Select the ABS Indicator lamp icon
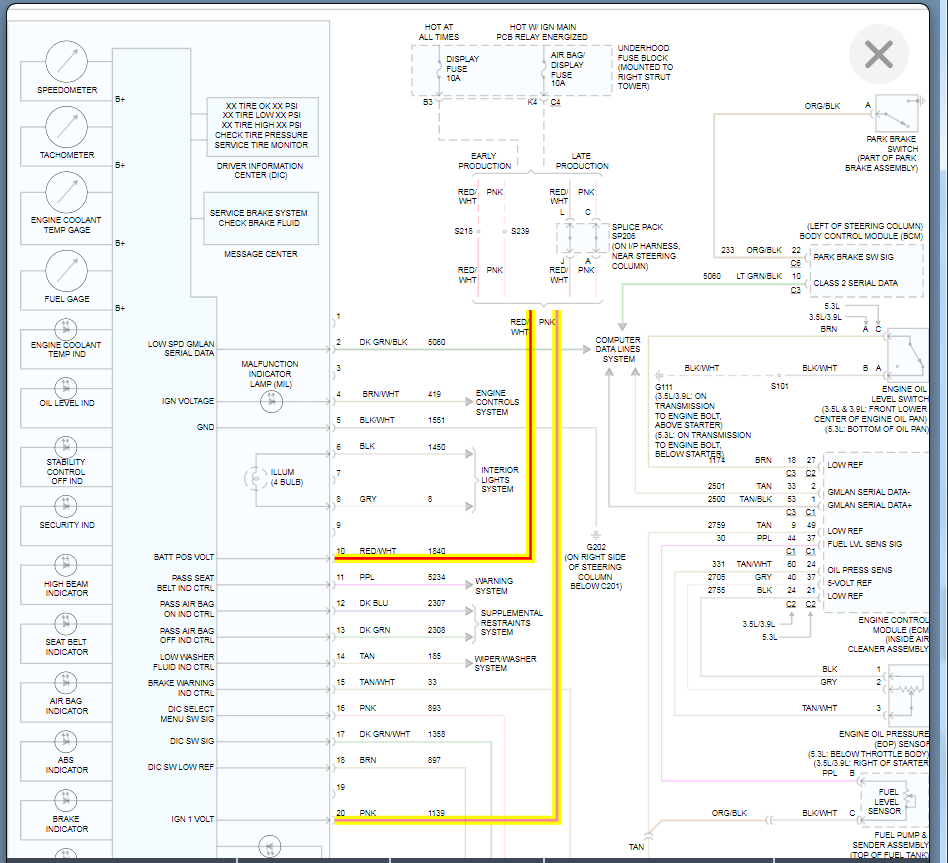The image size is (948, 863). (66, 741)
